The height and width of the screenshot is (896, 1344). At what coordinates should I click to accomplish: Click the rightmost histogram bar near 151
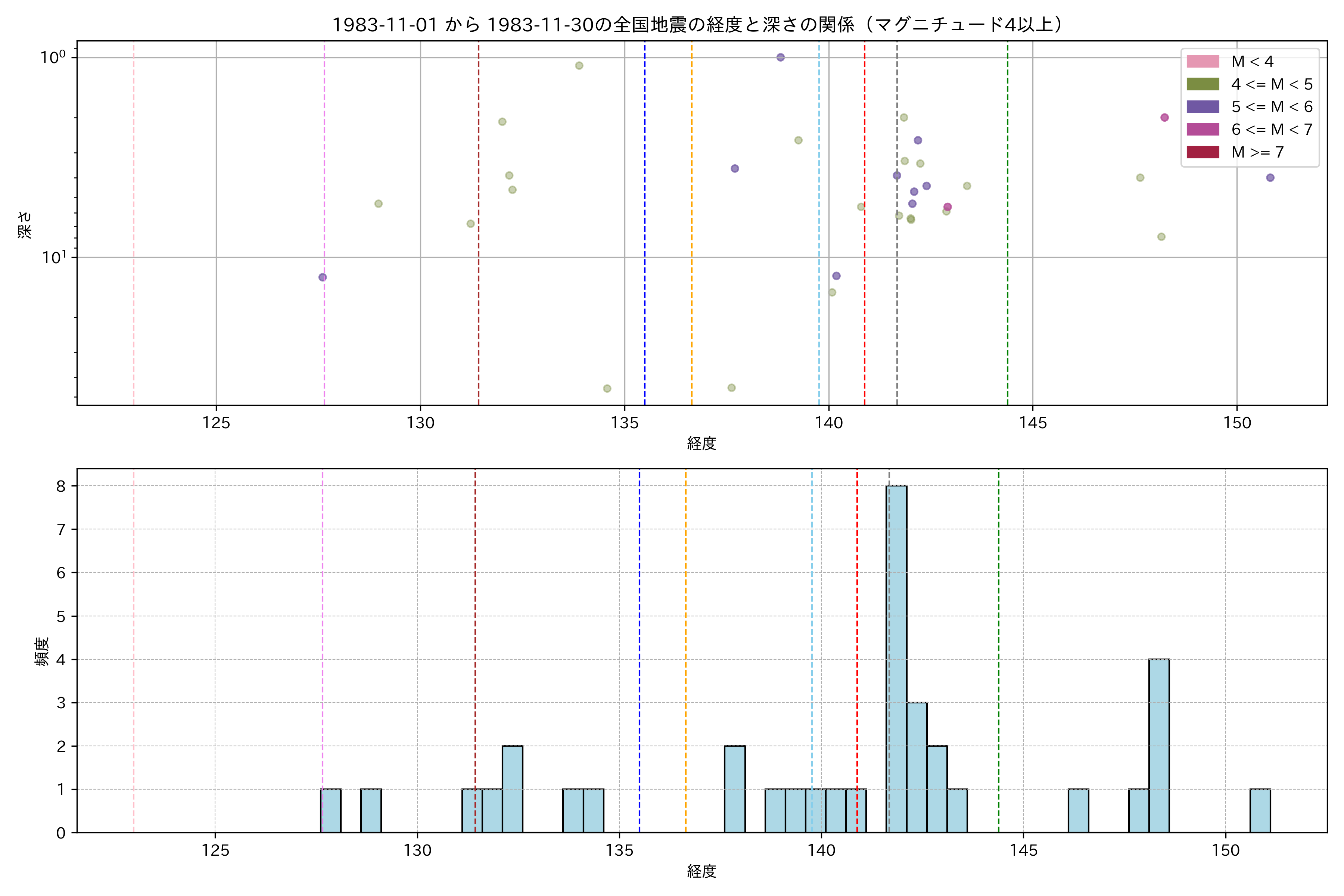(x=1260, y=811)
